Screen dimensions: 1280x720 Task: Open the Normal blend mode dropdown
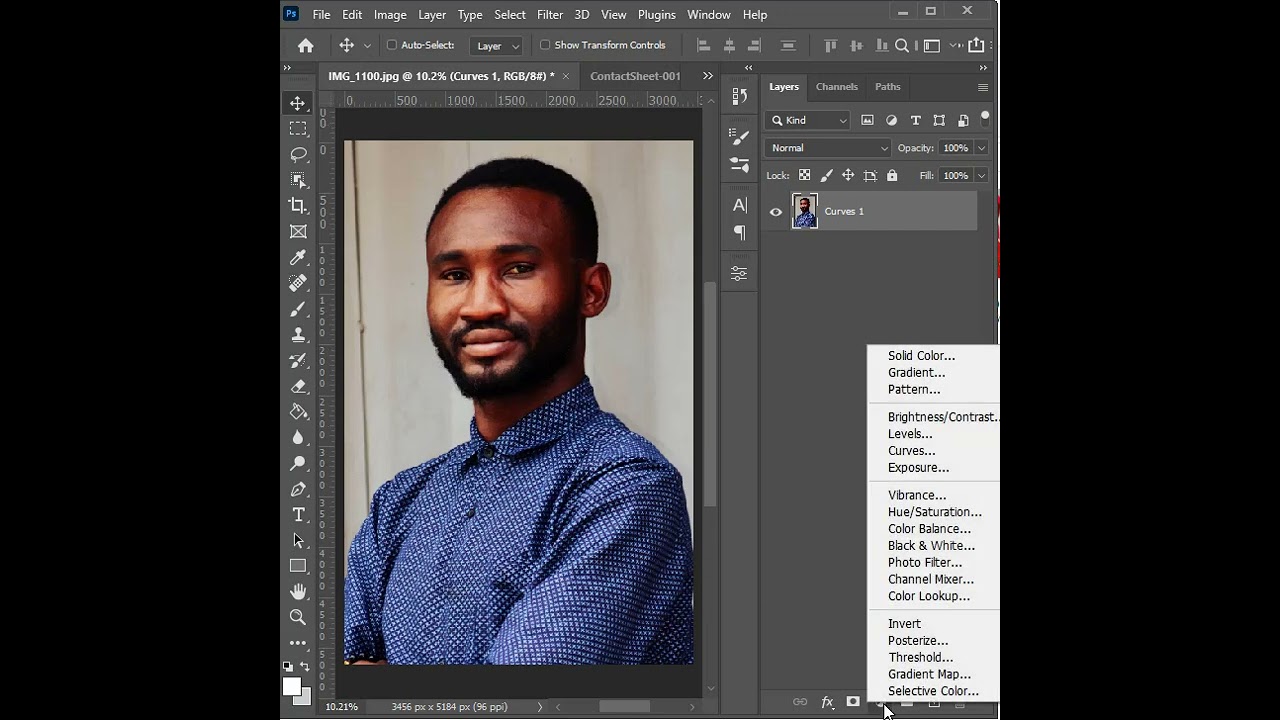tap(828, 148)
